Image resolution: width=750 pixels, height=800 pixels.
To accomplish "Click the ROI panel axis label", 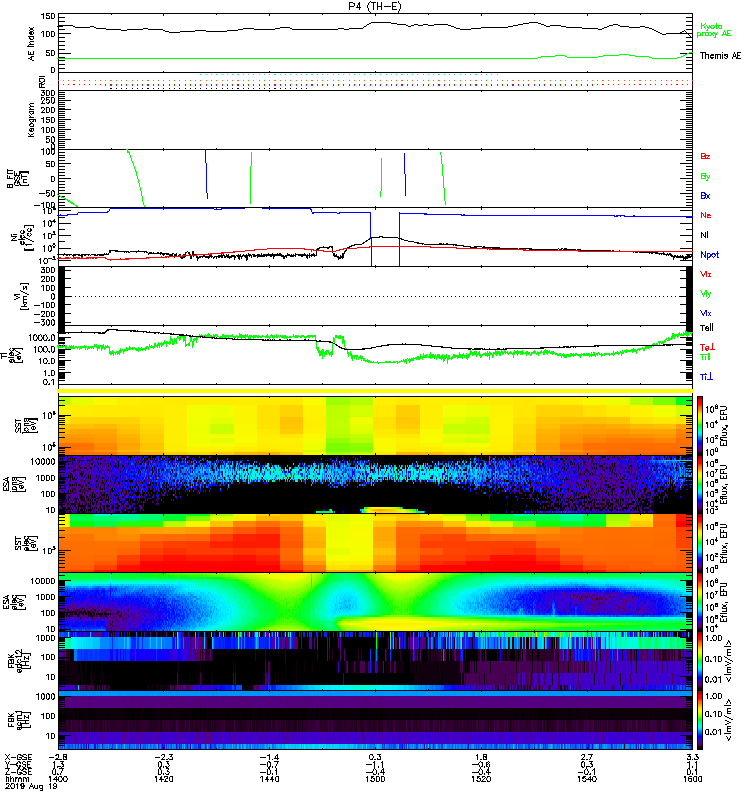I will click(x=42, y=82).
